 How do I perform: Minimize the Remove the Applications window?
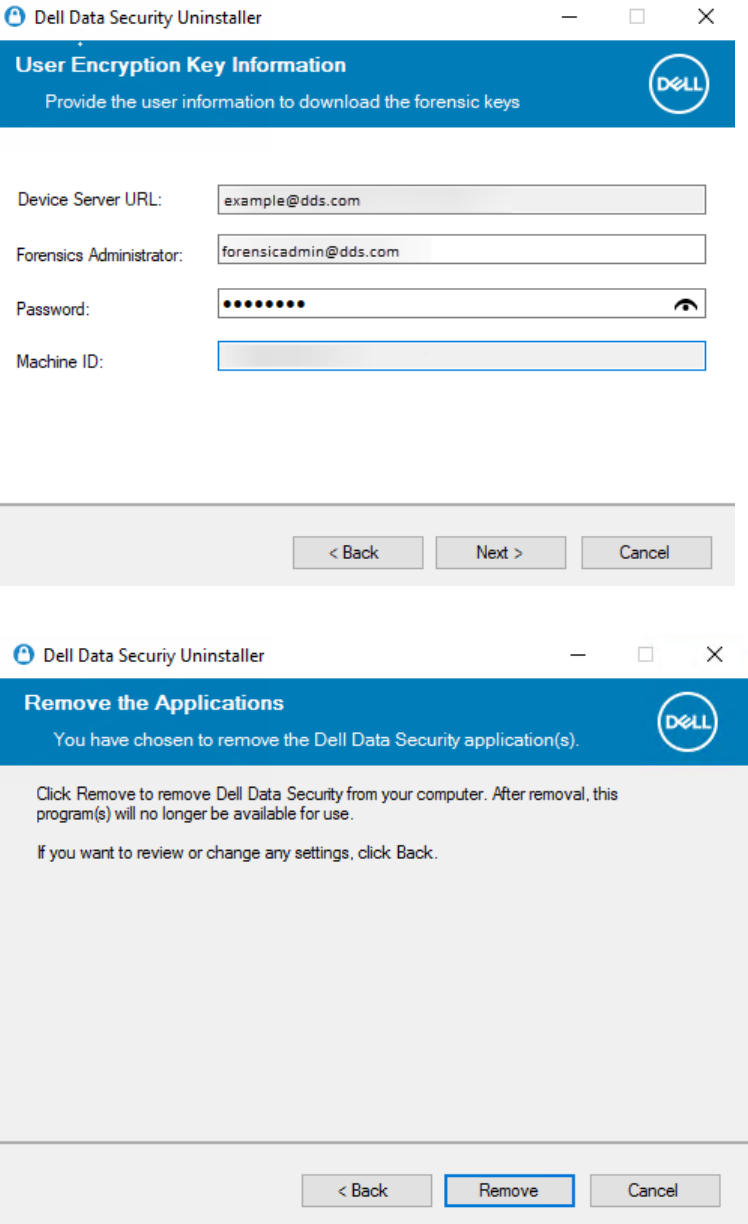[x=578, y=655]
